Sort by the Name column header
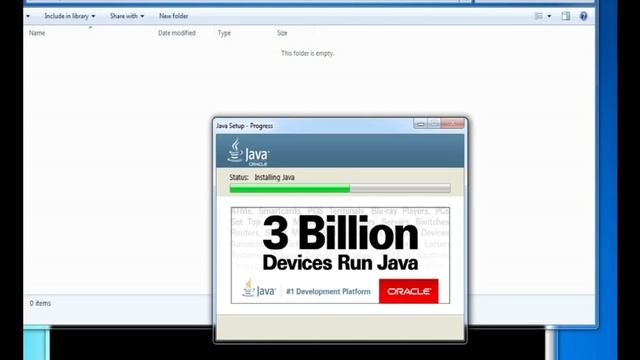The width and height of the screenshot is (640, 360). click(x=37, y=33)
